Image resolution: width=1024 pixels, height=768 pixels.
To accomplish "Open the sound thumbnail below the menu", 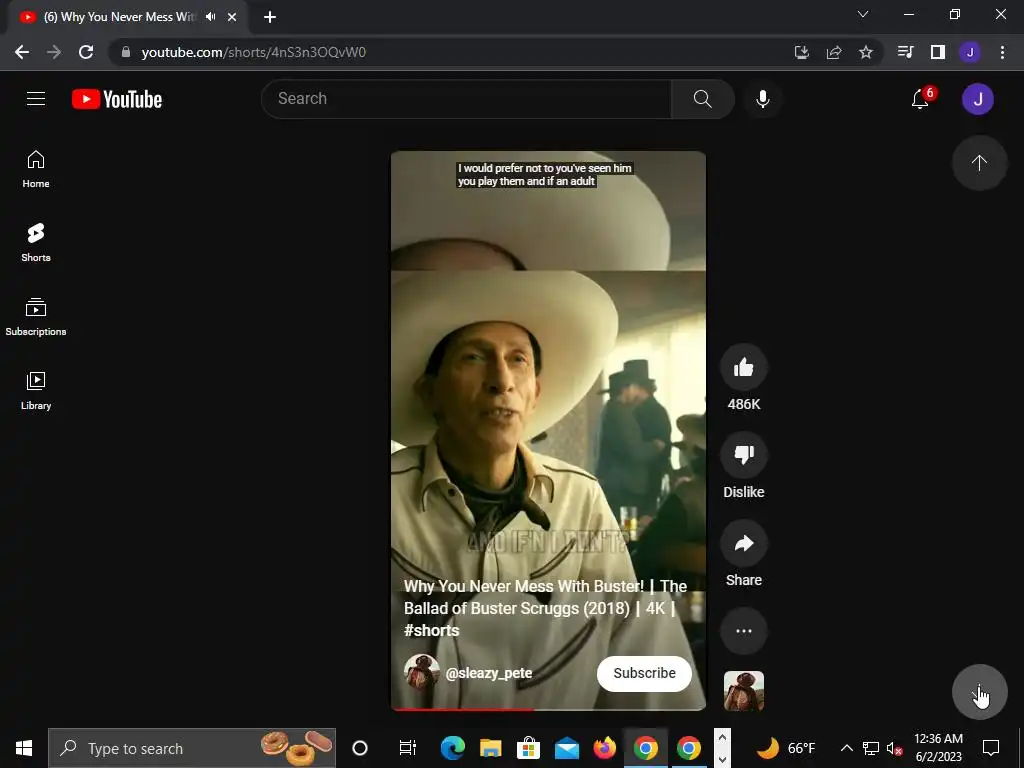I will [744, 690].
